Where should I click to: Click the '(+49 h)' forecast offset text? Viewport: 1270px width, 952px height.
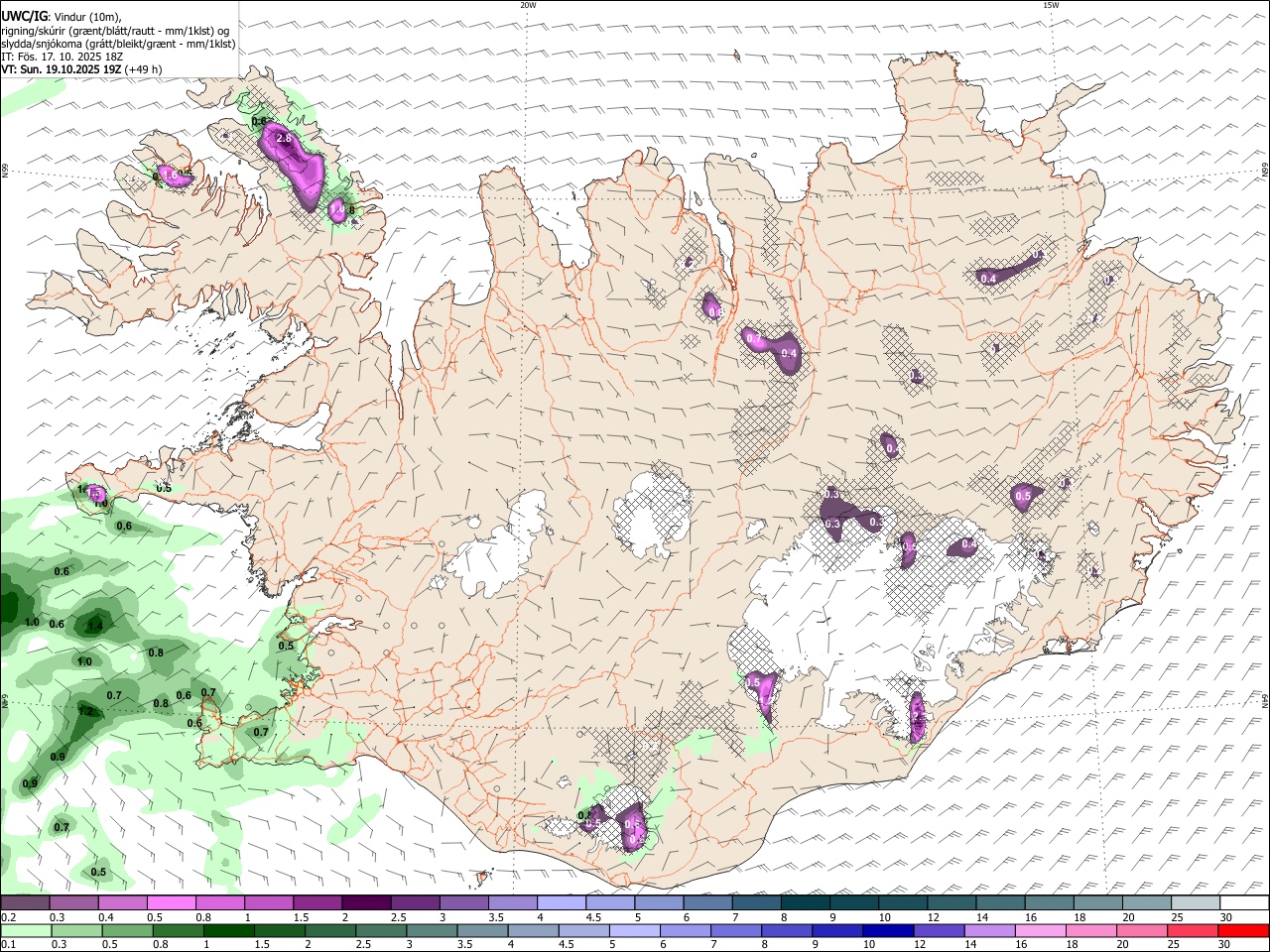click(x=144, y=69)
